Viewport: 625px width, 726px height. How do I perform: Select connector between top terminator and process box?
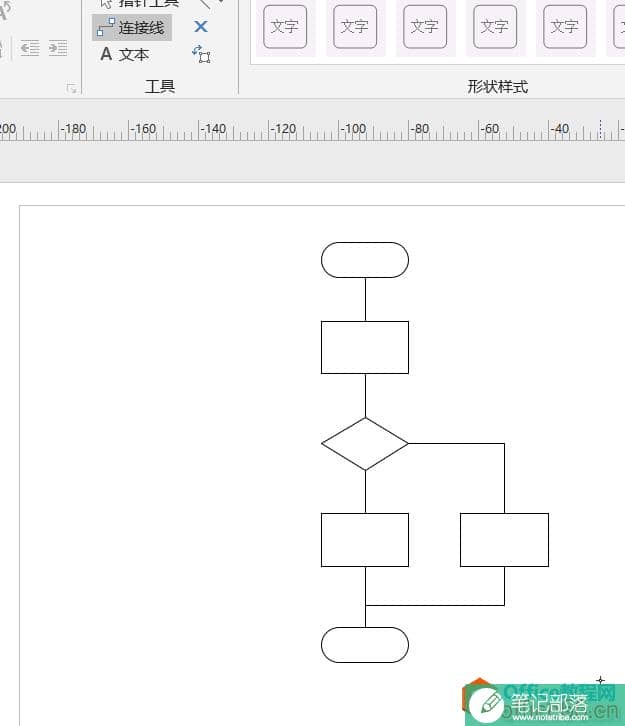[365, 300]
